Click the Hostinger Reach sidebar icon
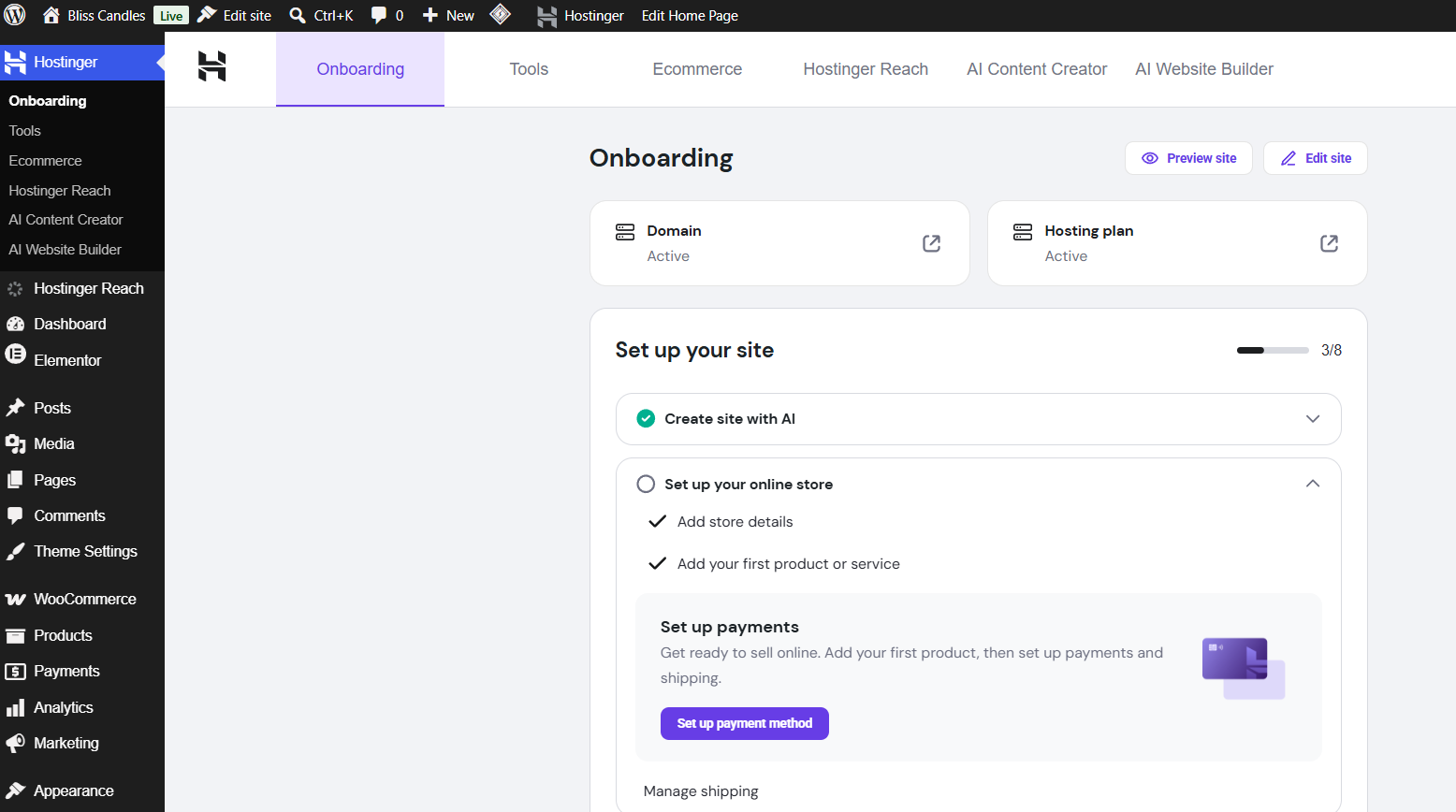This screenshot has width=1456, height=812. (15, 289)
